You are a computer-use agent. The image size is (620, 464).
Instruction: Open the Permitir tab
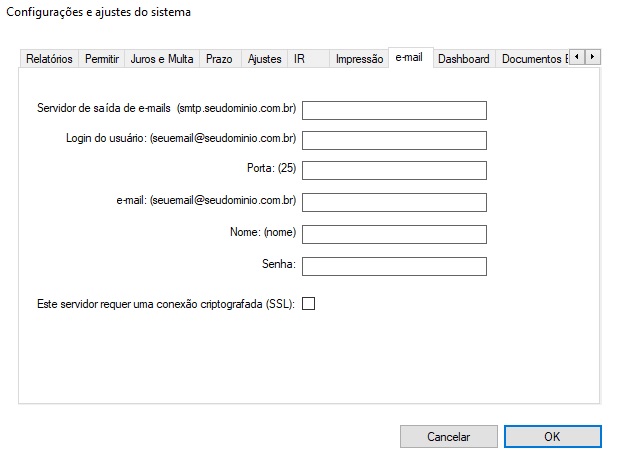102,59
